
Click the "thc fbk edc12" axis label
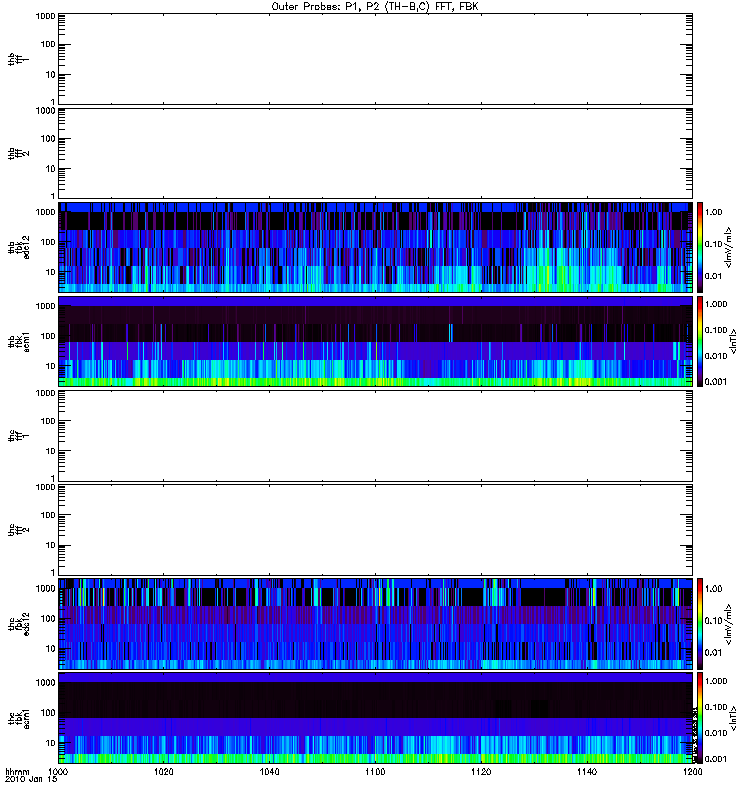pos(19,624)
